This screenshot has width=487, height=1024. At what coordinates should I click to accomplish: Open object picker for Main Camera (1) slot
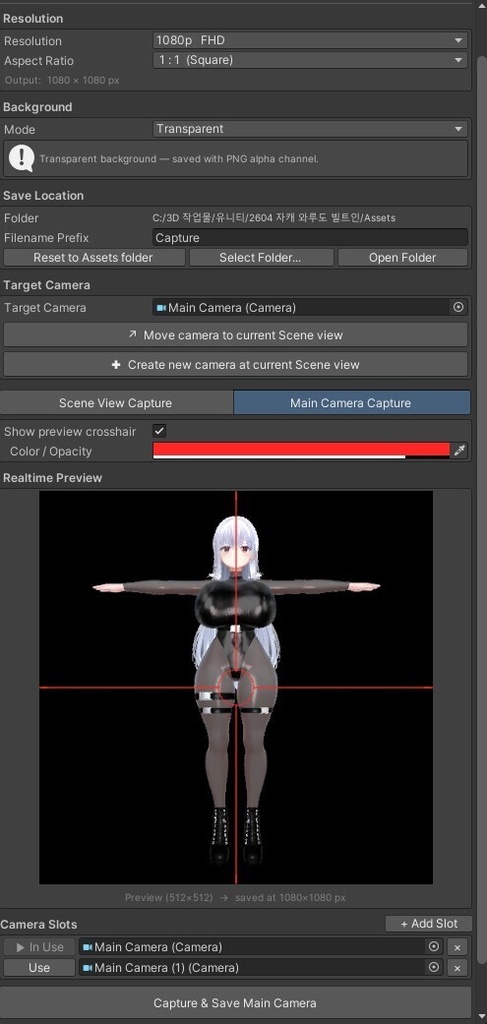coord(434,967)
